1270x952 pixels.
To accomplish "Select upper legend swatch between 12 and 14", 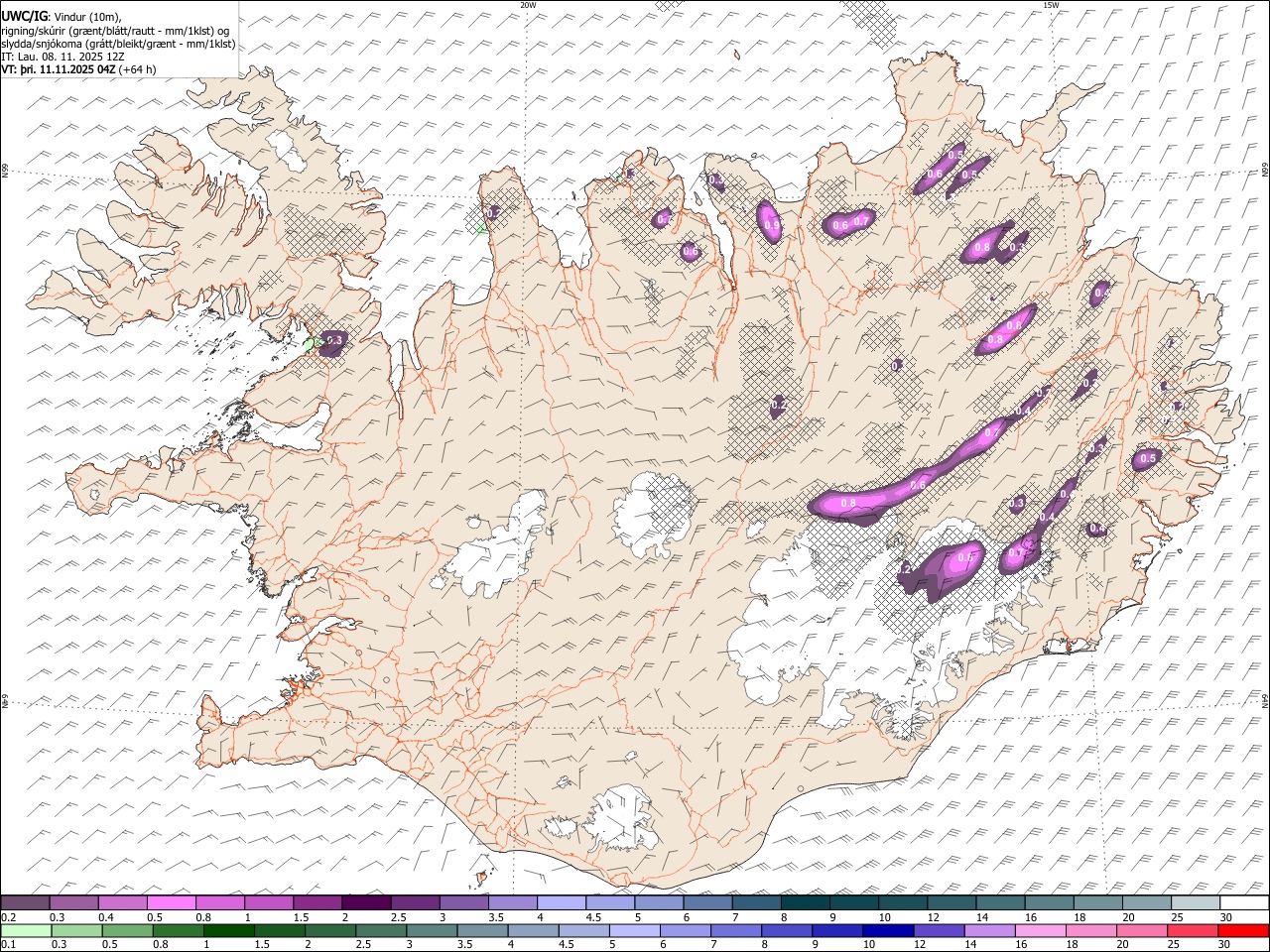I will pyautogui.click(x=951, y=902).
